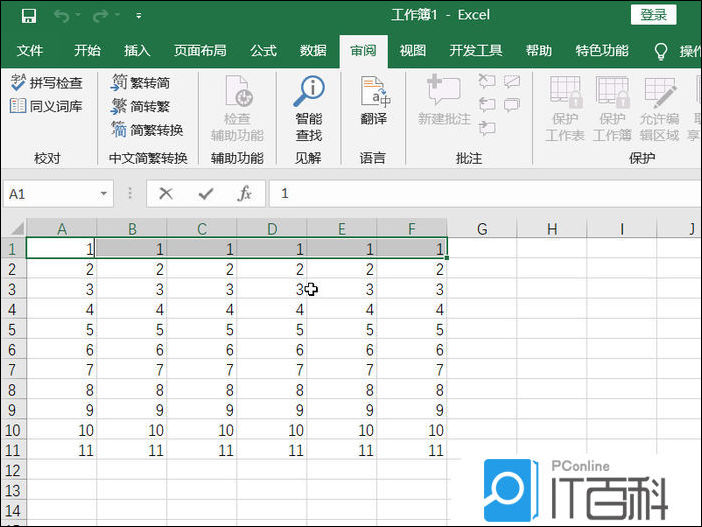
Task: Switch to the 开发工具 tab
Action: (475, 51)
